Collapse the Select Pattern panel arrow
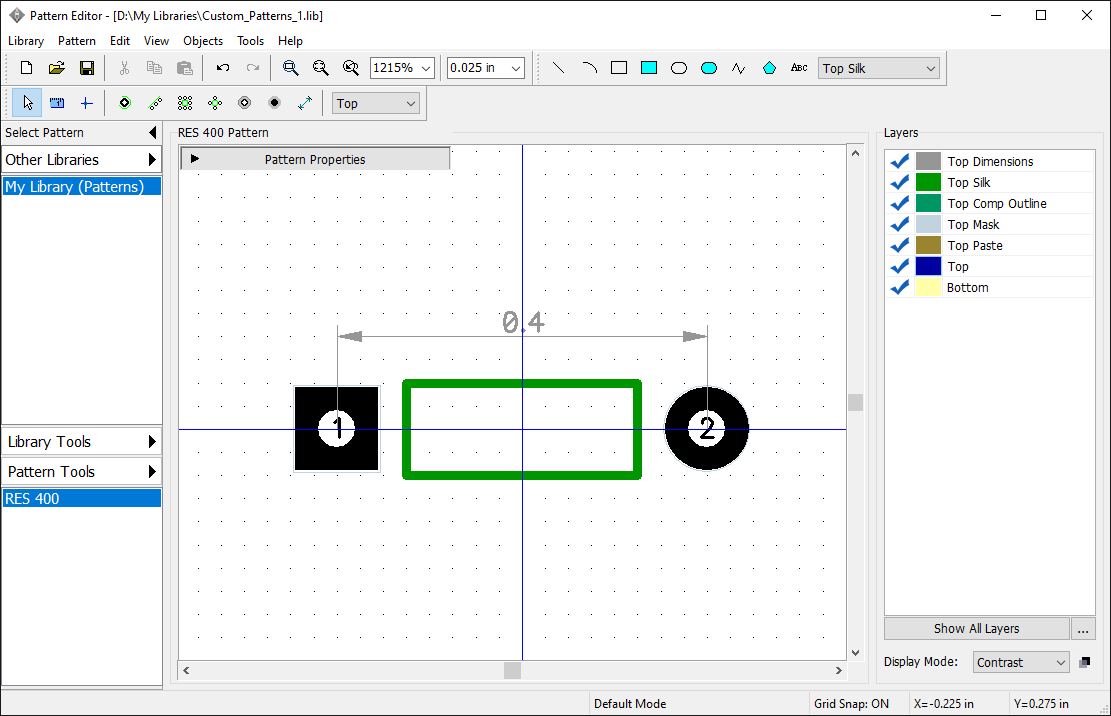The height and width of the screenshot is (716, 1111). [152, 132]
